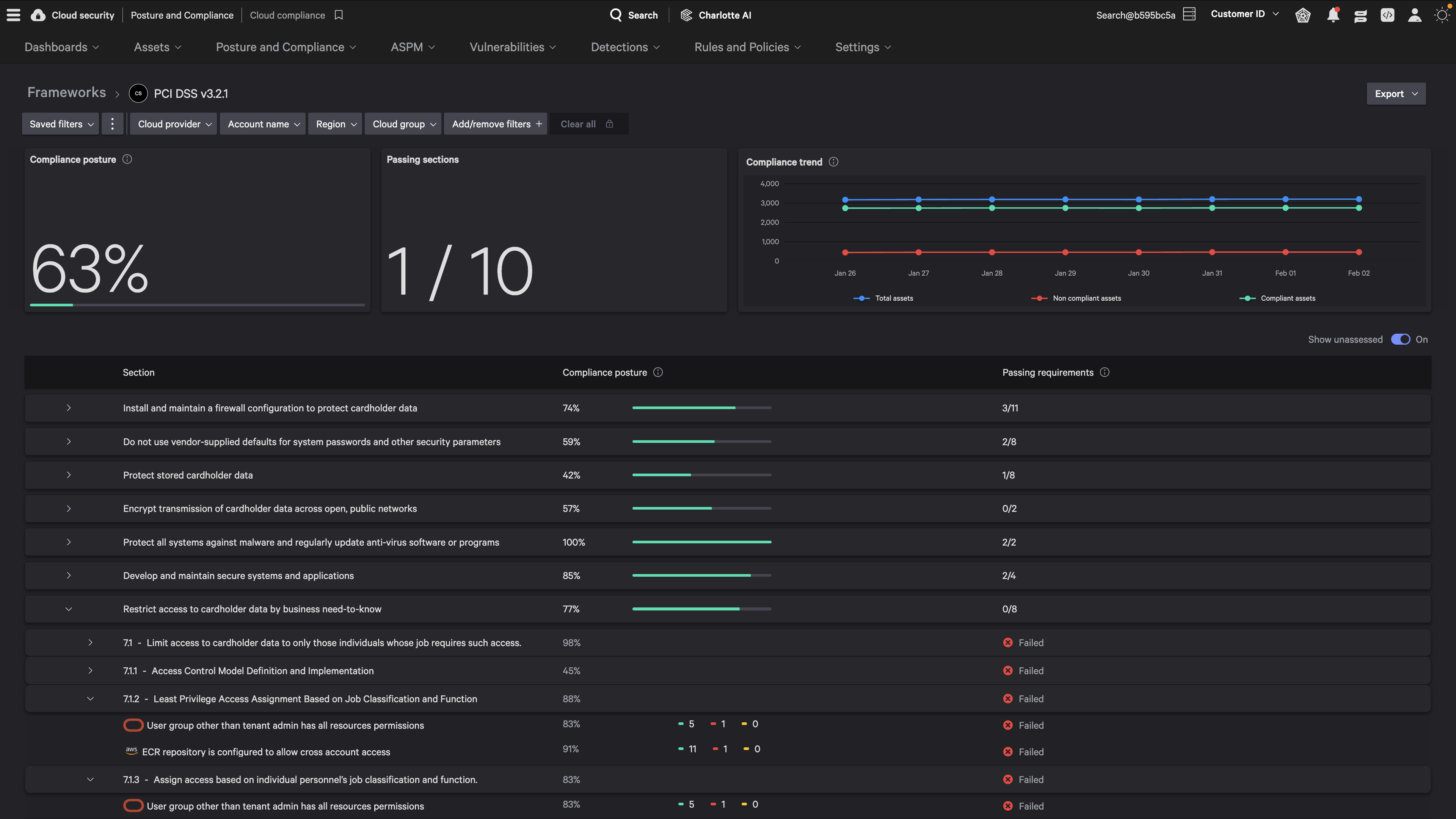Viewport: 1456px width, 819px height.
Task: Click the notifications bell icon
Action: pos(1333,15)
